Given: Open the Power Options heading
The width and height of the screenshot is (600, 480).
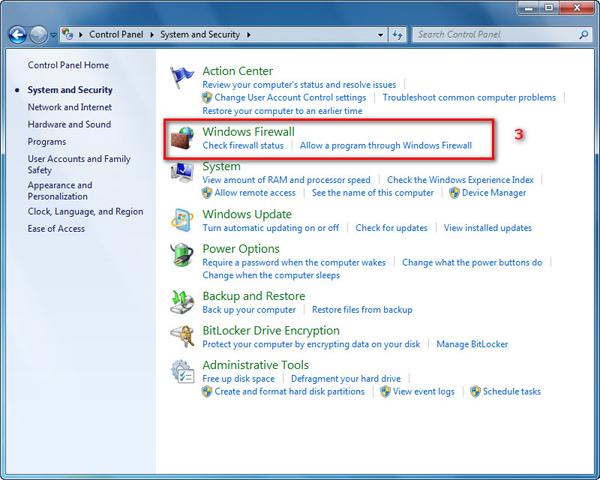Looking at the screenshot, I should tap(241, 249).
